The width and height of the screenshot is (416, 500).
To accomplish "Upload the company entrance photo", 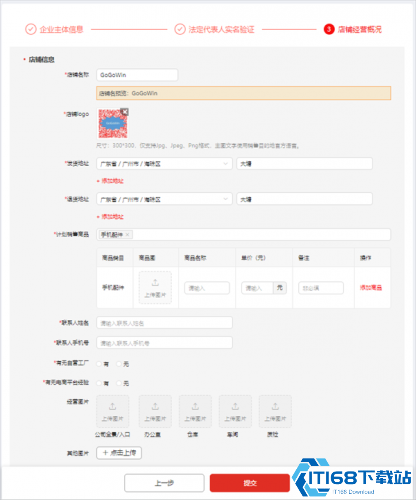I will pos(112,411).
